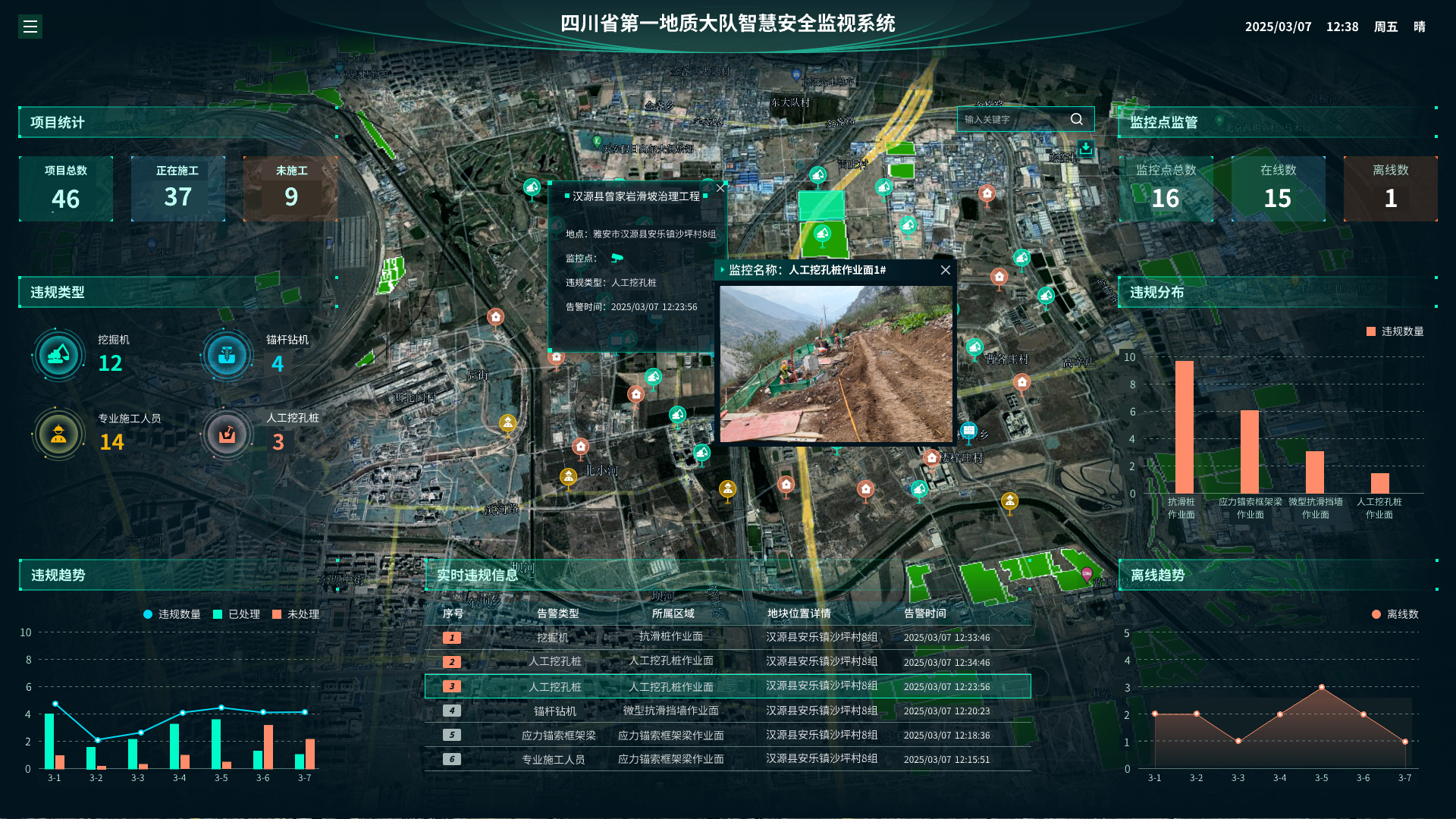1456x819 pixels.
Task: Select the 正在施工 37 card
Action: coord(178,189)
